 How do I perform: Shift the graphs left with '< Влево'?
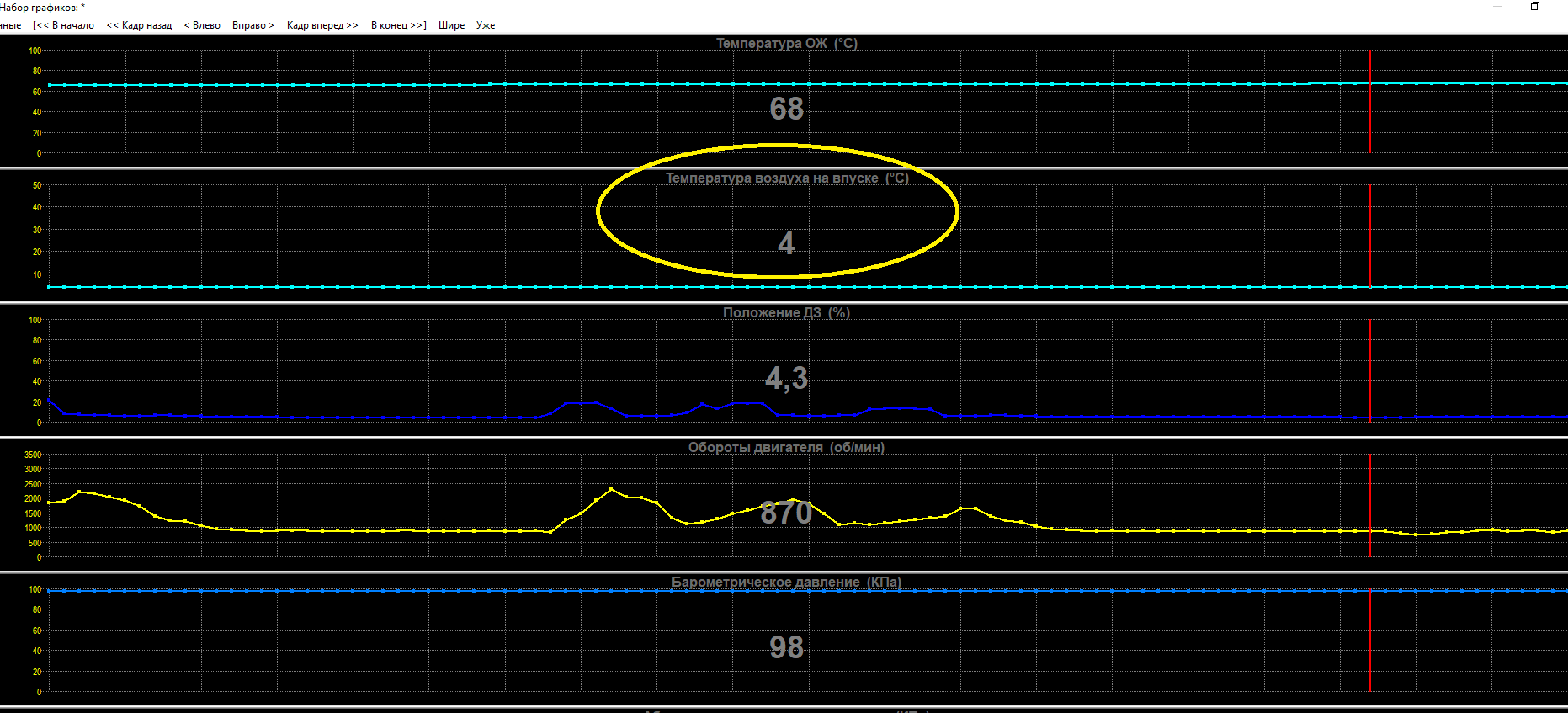pyautogui.click(x=202, y=25)
